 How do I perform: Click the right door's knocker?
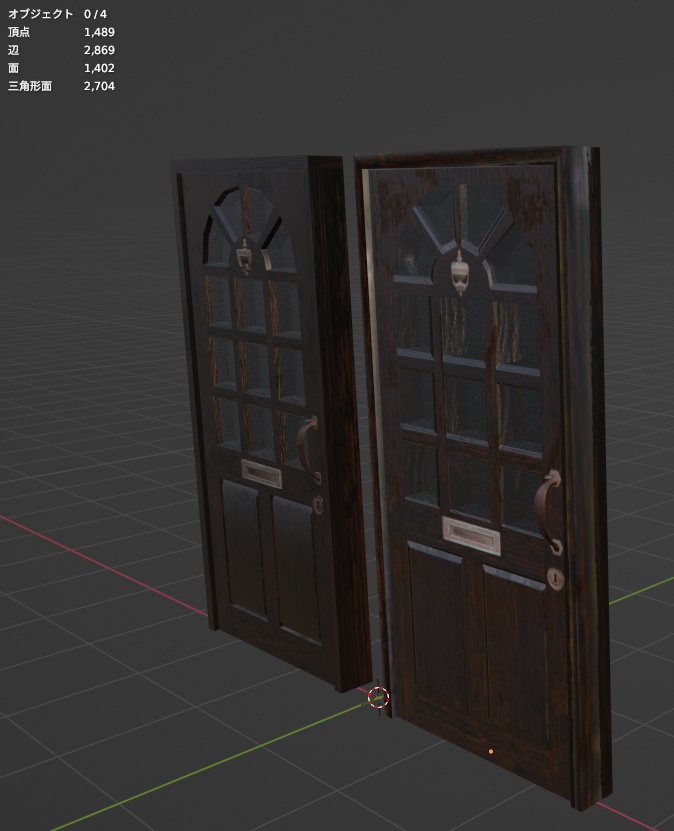[460, 273]
